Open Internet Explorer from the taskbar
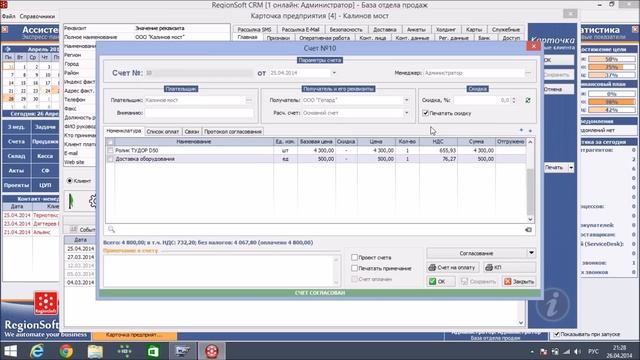Image resolution: width=640 pixels, height=360 pixels. tap(37, 351)
